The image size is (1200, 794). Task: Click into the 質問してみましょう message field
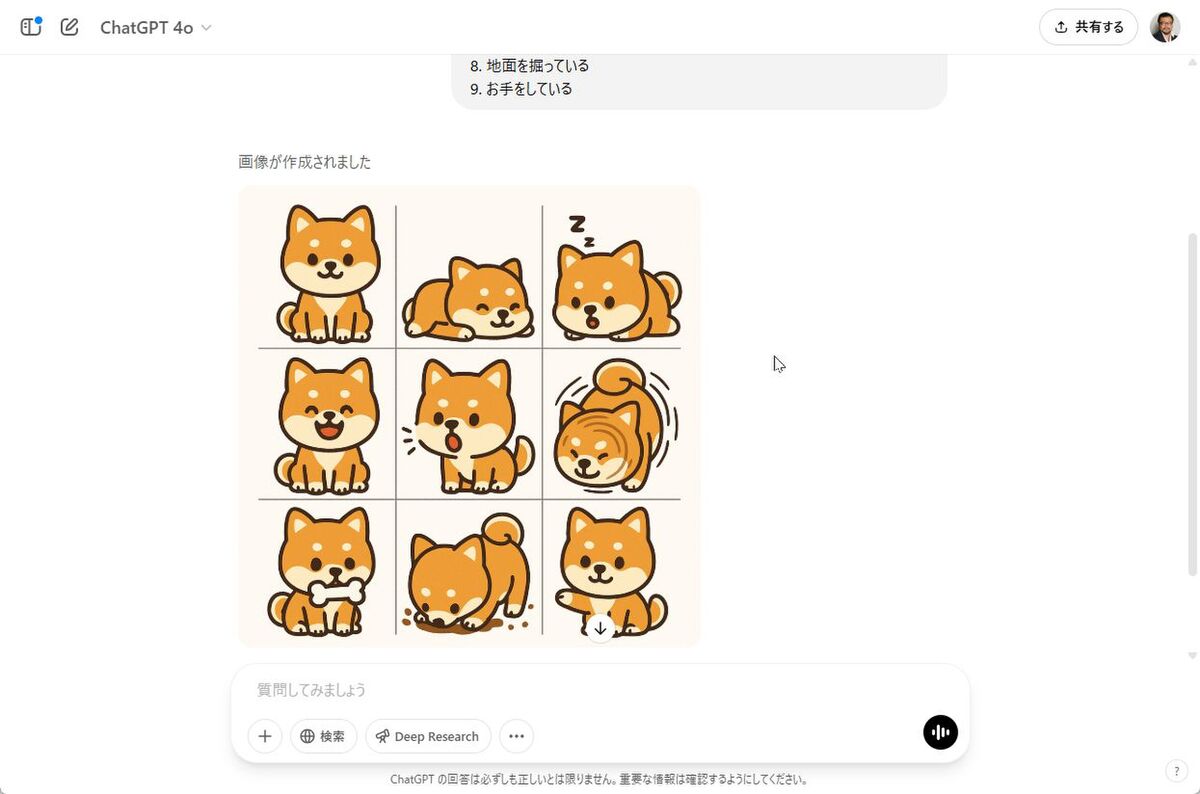pyautogui.click(x=600, y=689)
